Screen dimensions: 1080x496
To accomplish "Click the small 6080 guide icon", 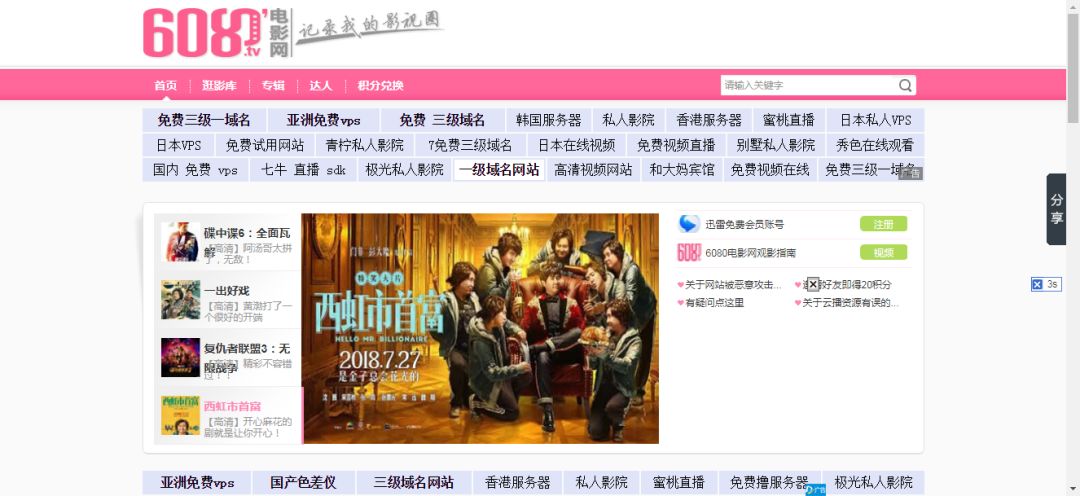I will pos(688,253).
